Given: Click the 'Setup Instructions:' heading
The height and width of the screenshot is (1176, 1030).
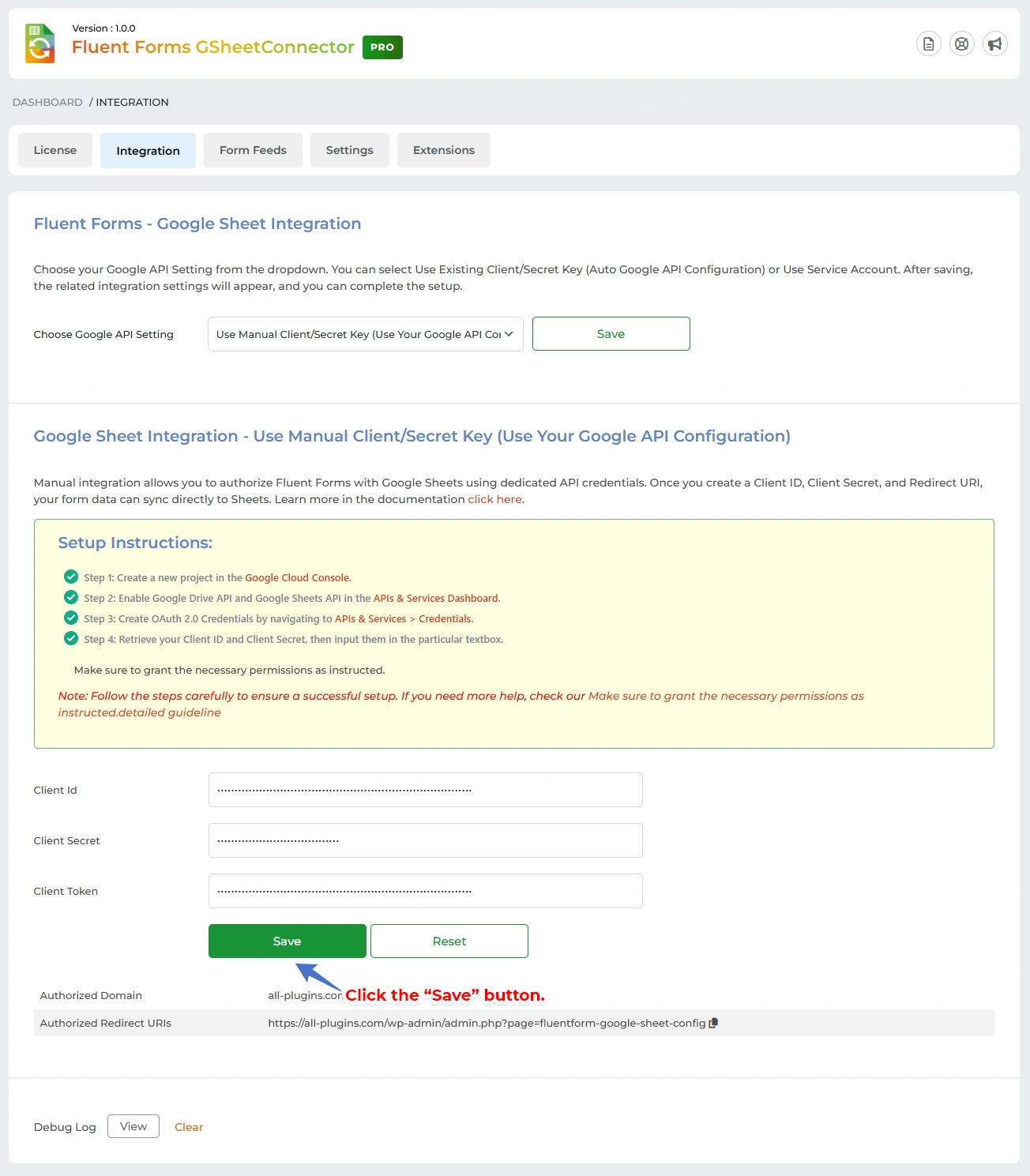Looking at the screenshot, I should point(135,543).
